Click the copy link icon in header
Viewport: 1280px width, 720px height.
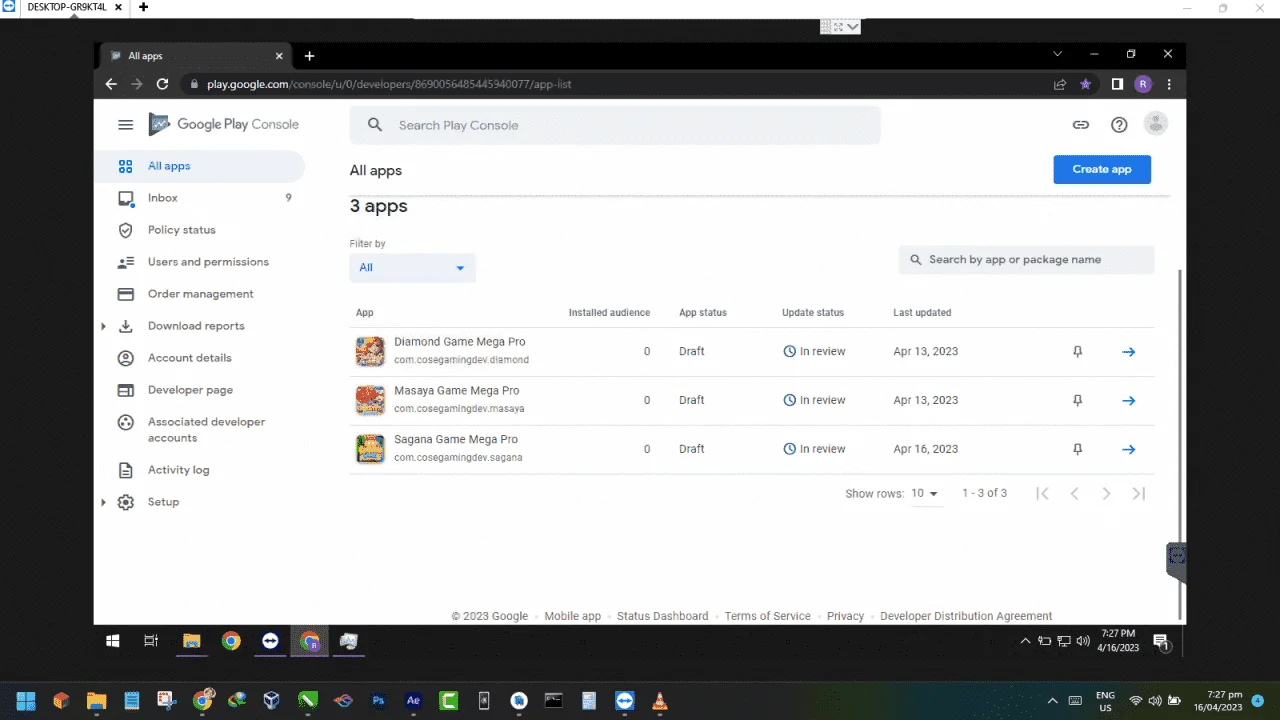(1081, 125)
